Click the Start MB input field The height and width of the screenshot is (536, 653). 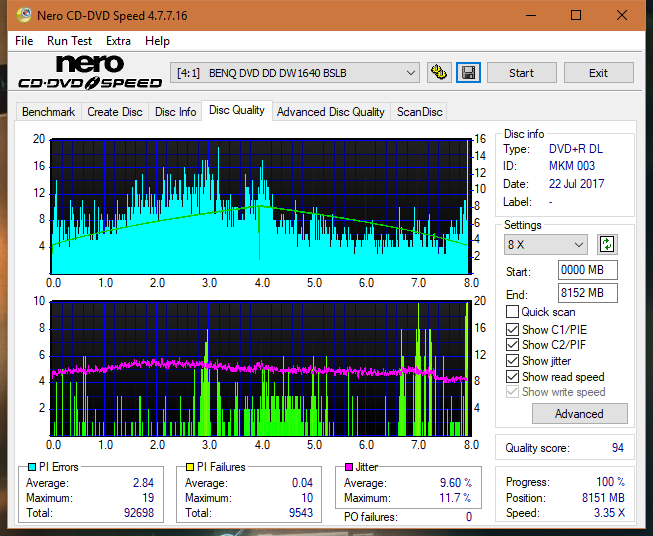point(587,270)
